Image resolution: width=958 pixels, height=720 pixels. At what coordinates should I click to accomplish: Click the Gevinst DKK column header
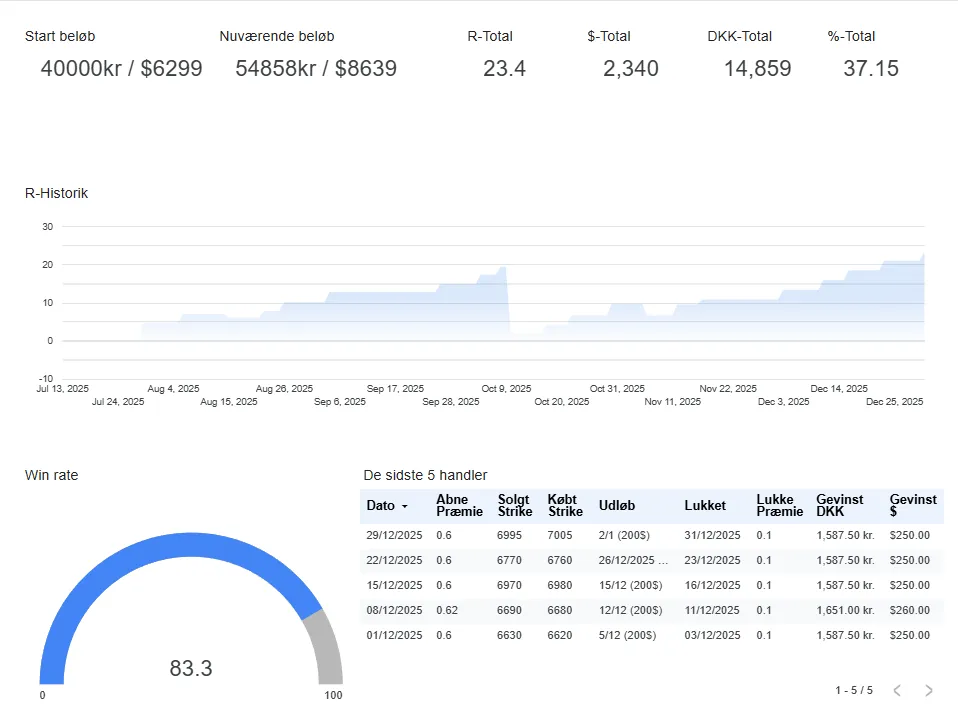coord(839,505)
